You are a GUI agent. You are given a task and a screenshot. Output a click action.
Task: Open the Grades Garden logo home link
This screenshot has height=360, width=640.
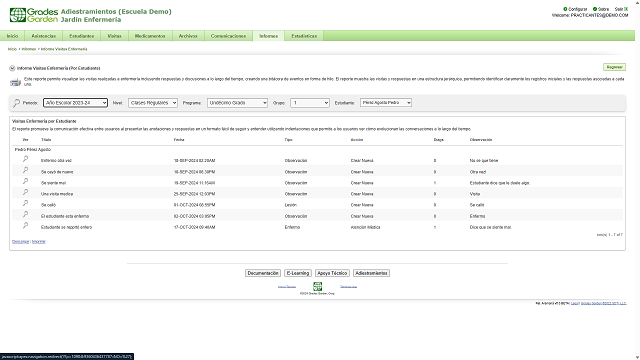[33, 15]
